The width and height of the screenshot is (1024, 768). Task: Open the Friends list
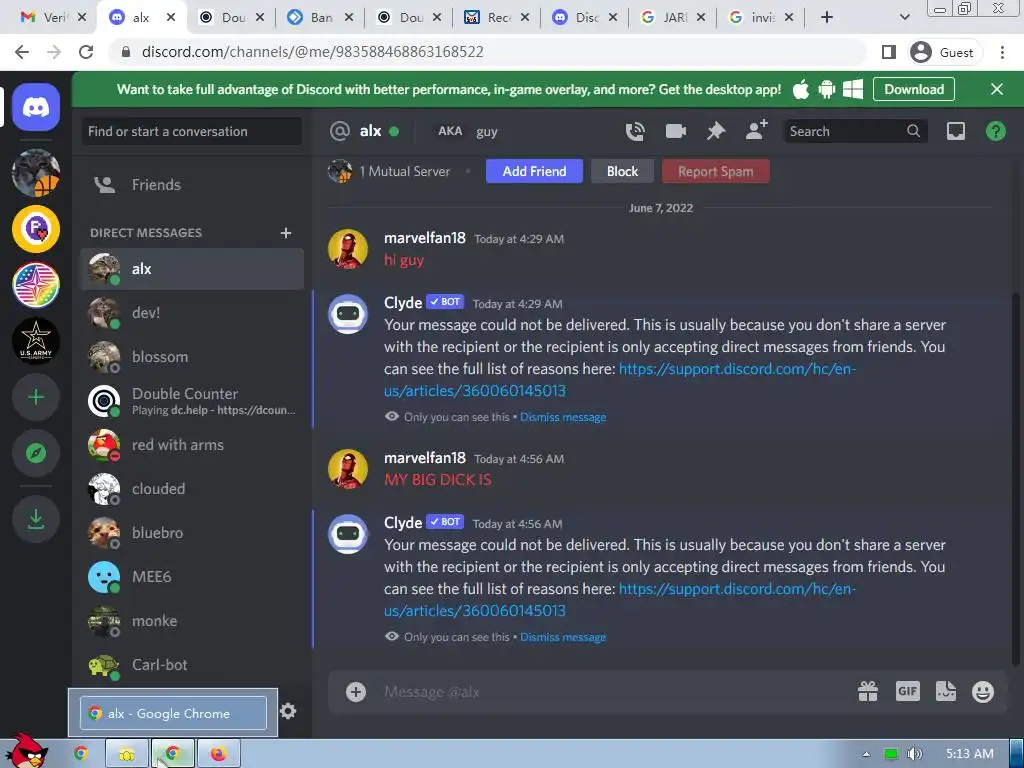pos(192,185)
